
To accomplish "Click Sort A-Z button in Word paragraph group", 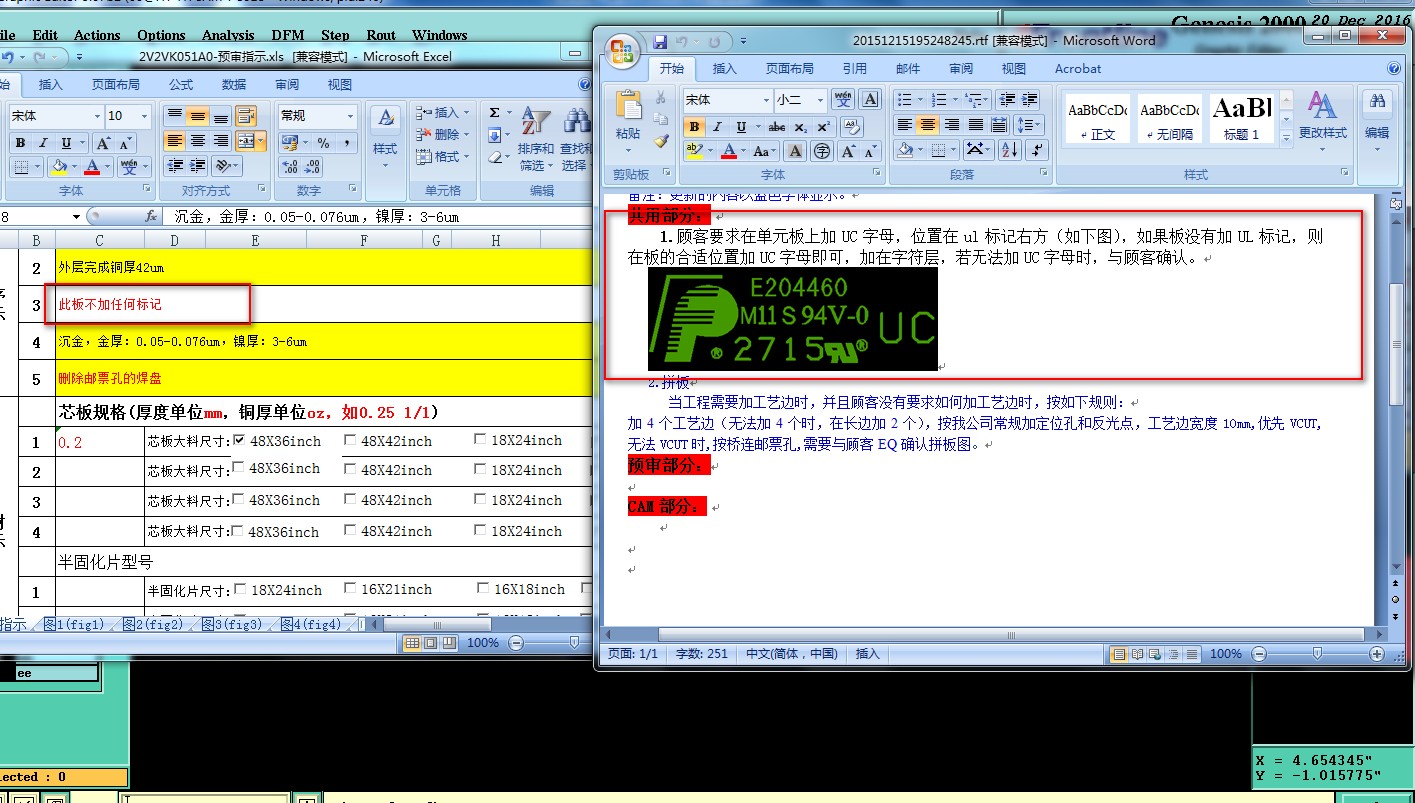I will 1010,150.
